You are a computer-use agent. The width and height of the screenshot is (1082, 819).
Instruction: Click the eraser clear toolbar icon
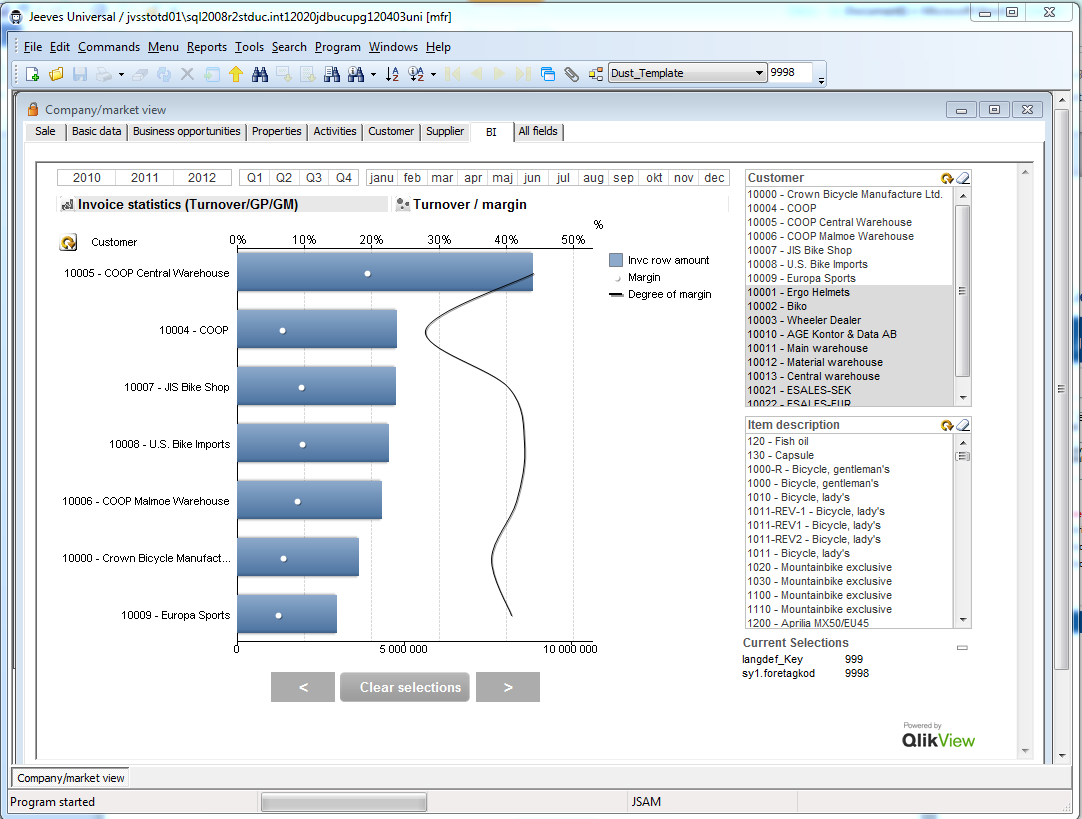click(x=140, y=74)
